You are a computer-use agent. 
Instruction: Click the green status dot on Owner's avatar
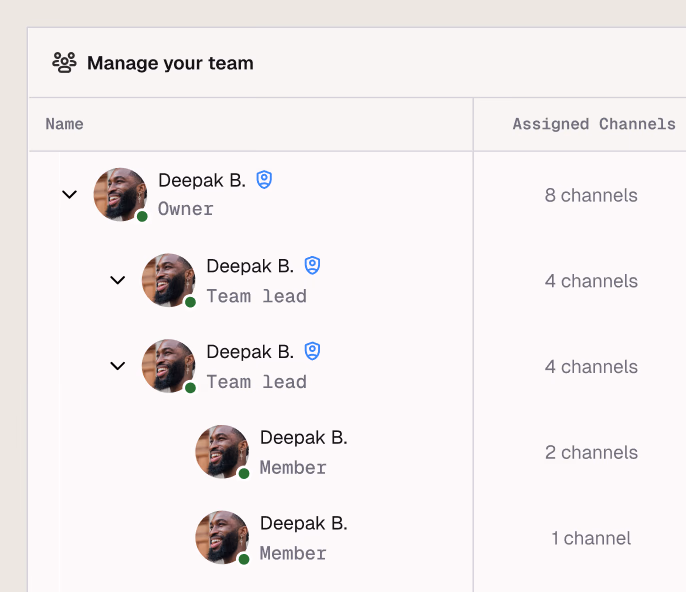coord(142,216)
